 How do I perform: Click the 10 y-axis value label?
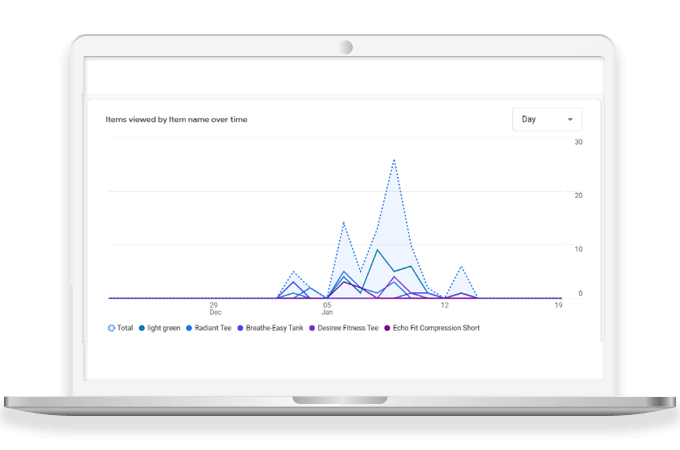click(x=579, y=249)
